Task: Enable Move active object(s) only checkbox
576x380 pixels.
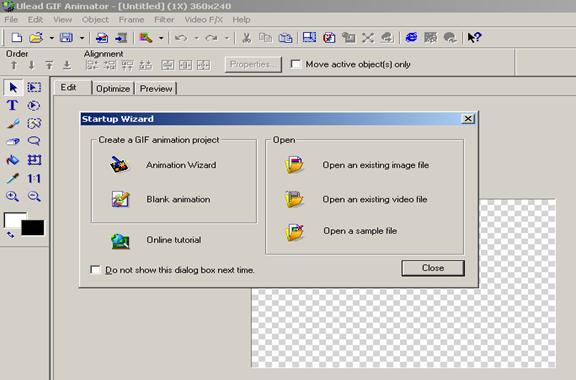Action: pos(296,64)
